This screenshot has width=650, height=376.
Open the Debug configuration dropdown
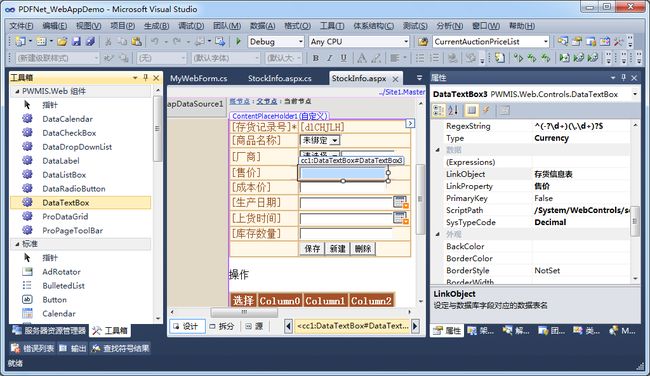coord(301,41)
